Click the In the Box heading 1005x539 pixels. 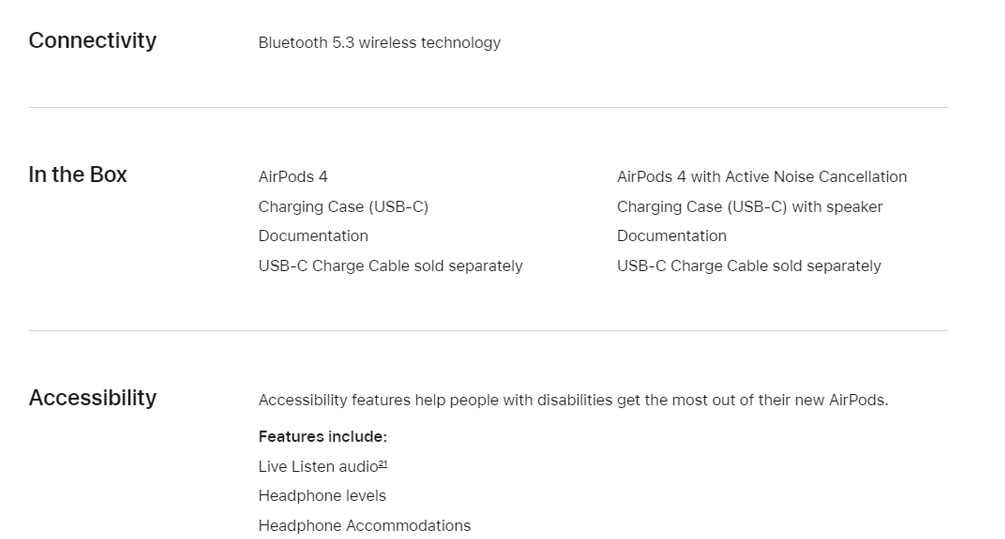click(78, 175)
